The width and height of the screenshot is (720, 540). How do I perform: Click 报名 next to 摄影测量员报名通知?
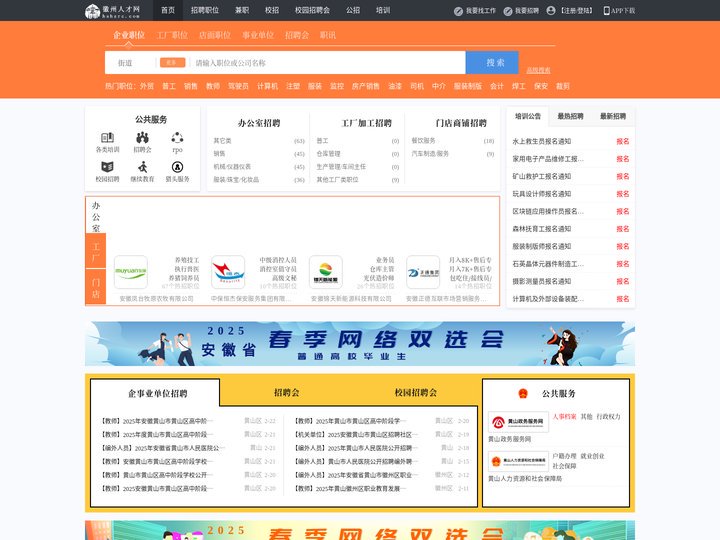click(x=623, y=281)
